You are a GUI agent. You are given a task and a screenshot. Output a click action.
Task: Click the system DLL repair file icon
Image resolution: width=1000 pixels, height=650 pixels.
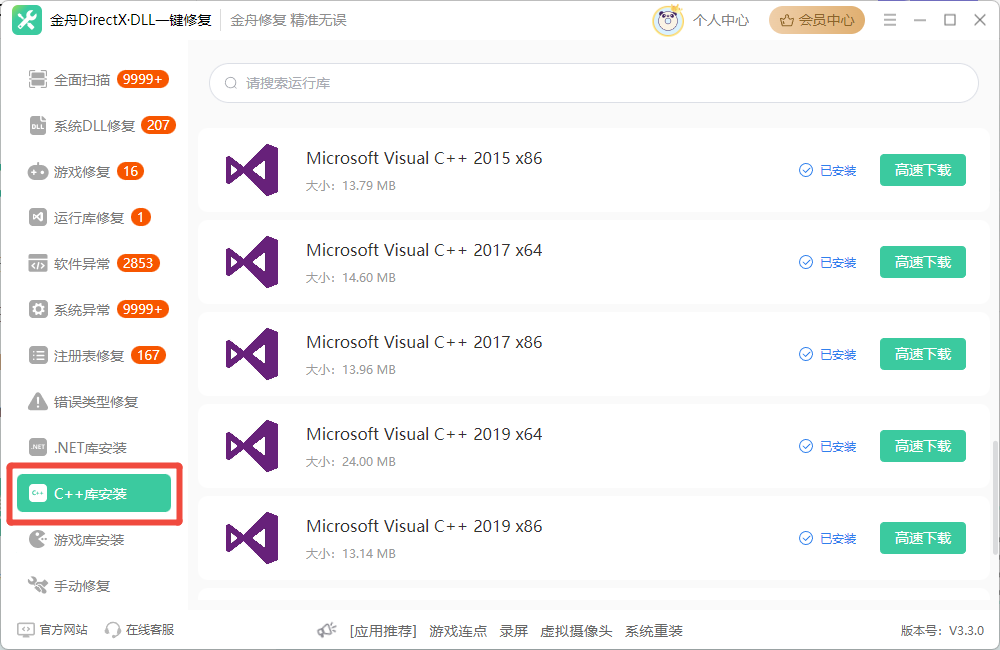tap(38, 125)
